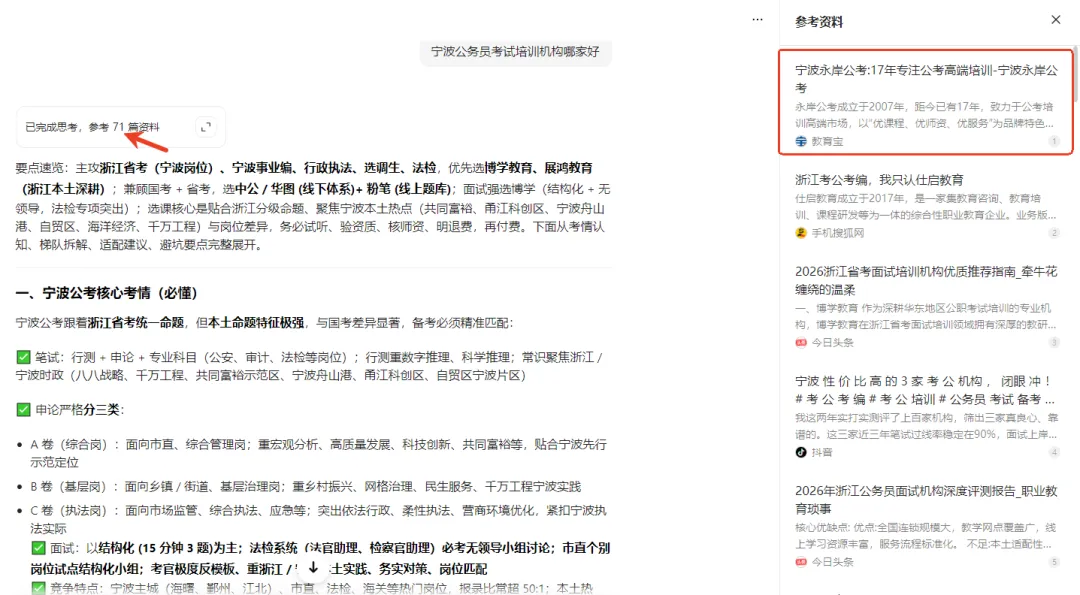
Task: Click the 今日头条 icon under 牵牛花缠绕的温柔
Action: click(x=800, y=342)
